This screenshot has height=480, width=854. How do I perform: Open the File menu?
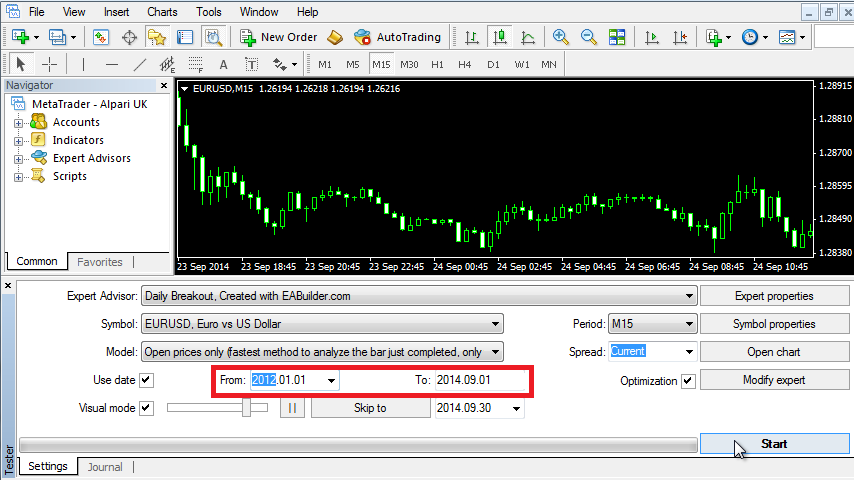click(x=36, y=11)
